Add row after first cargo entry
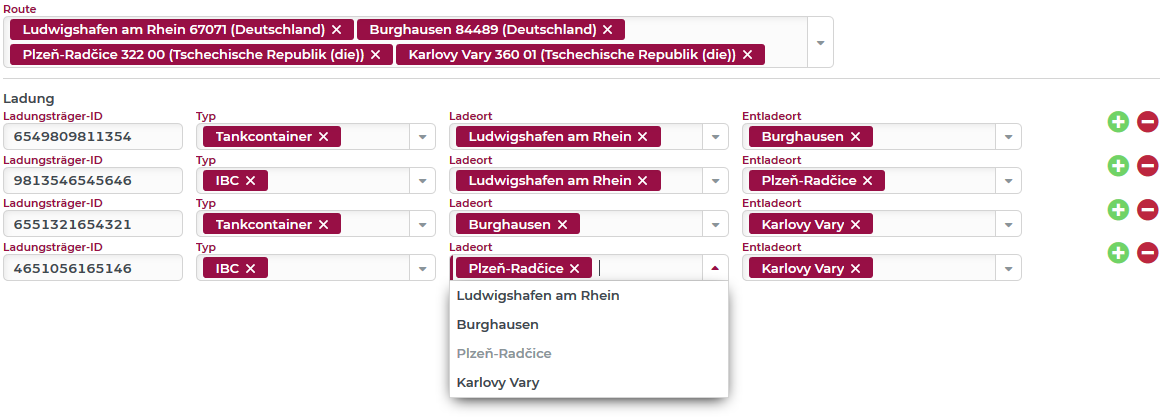1162x417 pixels. (1118, 122)
